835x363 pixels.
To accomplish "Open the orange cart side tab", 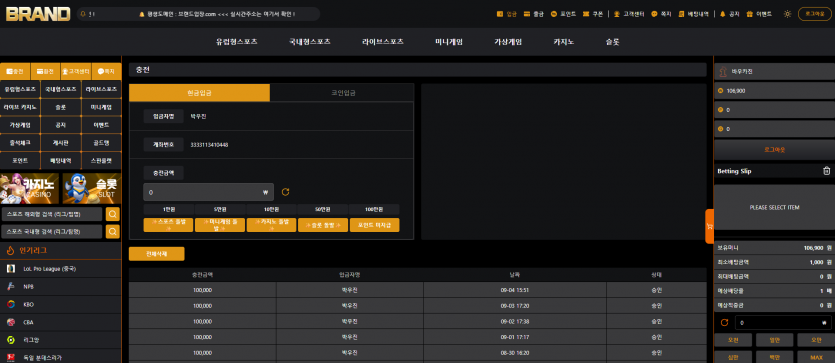I will point(709,226).
